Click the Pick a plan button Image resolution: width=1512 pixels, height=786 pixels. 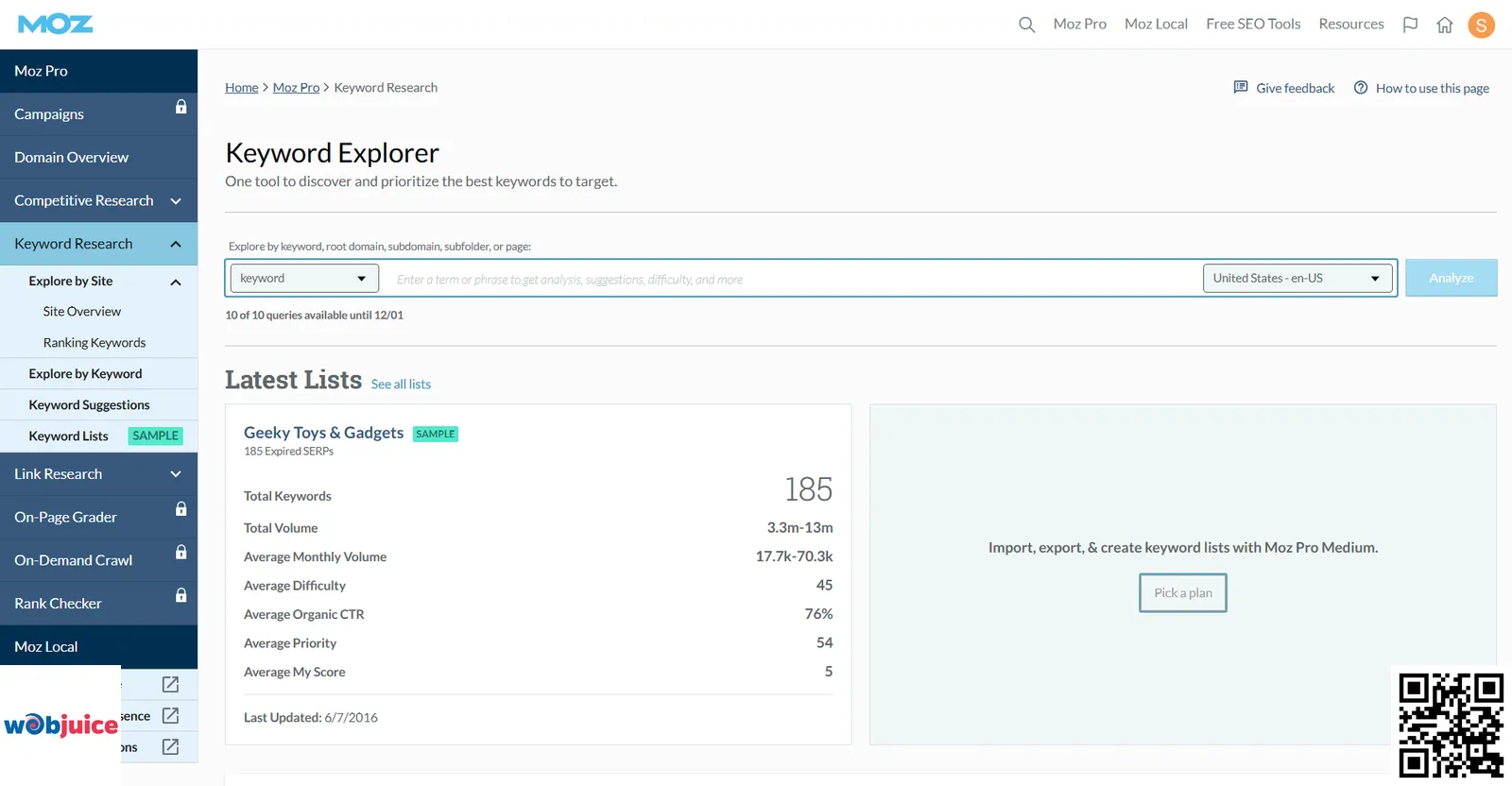[x=1182, y=592]
